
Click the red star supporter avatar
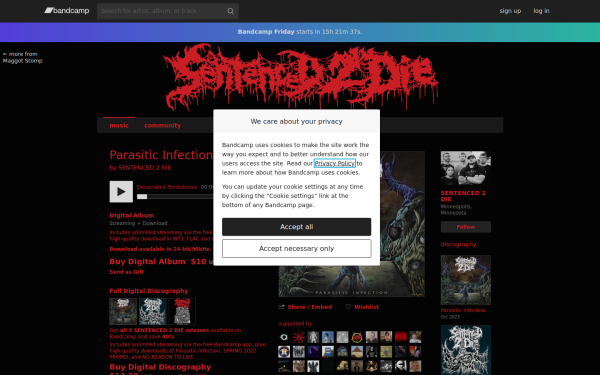coord(298,337)
